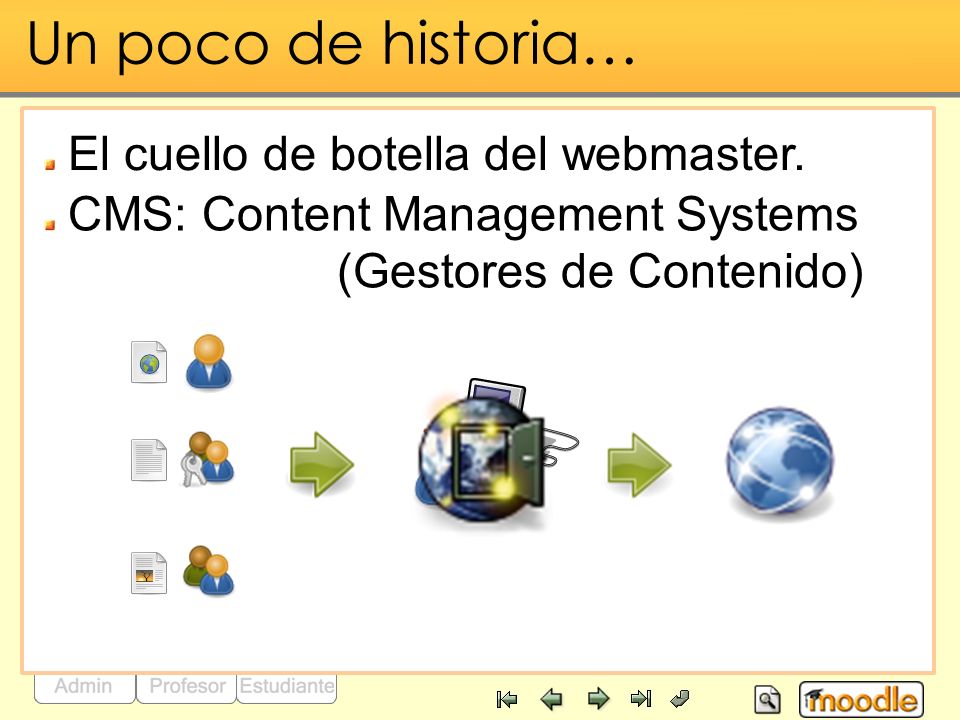Click the document with image icon
This screenshot has width=960, height=720.
(149, 573)
